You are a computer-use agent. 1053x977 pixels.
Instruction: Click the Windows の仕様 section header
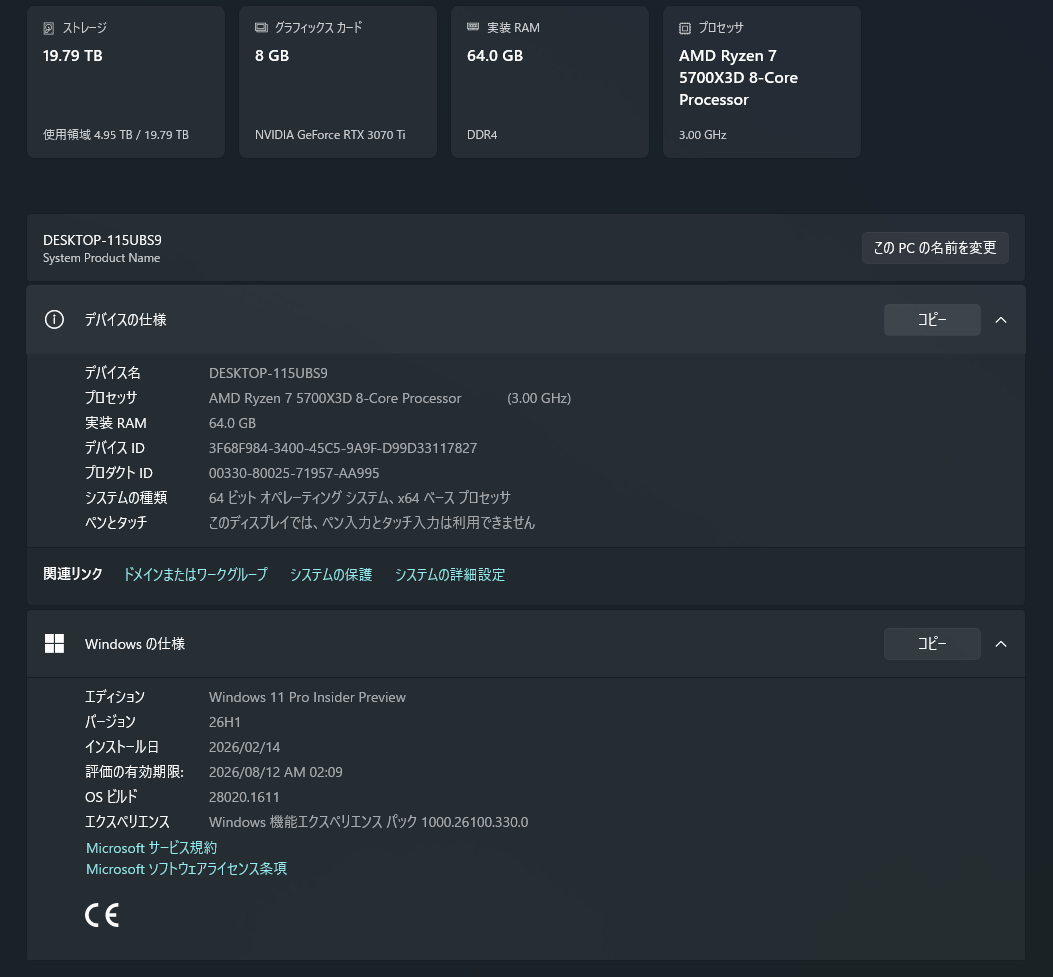(x=526, y=644)
